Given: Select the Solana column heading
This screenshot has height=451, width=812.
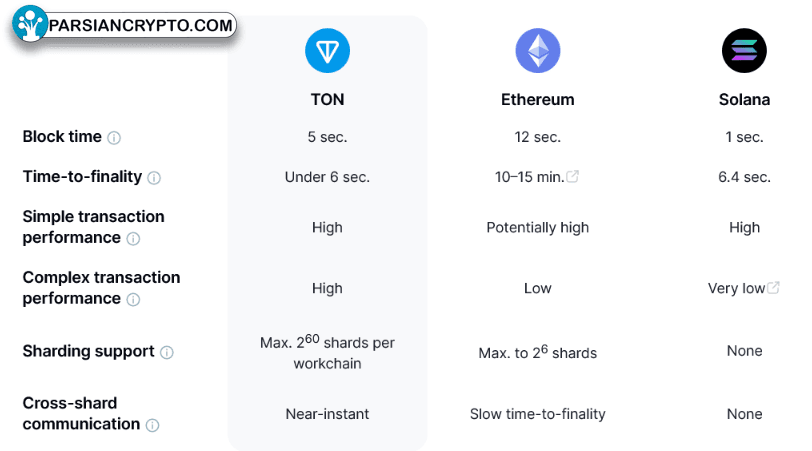Looking at the screenshot, I should (x=744, y=100).
